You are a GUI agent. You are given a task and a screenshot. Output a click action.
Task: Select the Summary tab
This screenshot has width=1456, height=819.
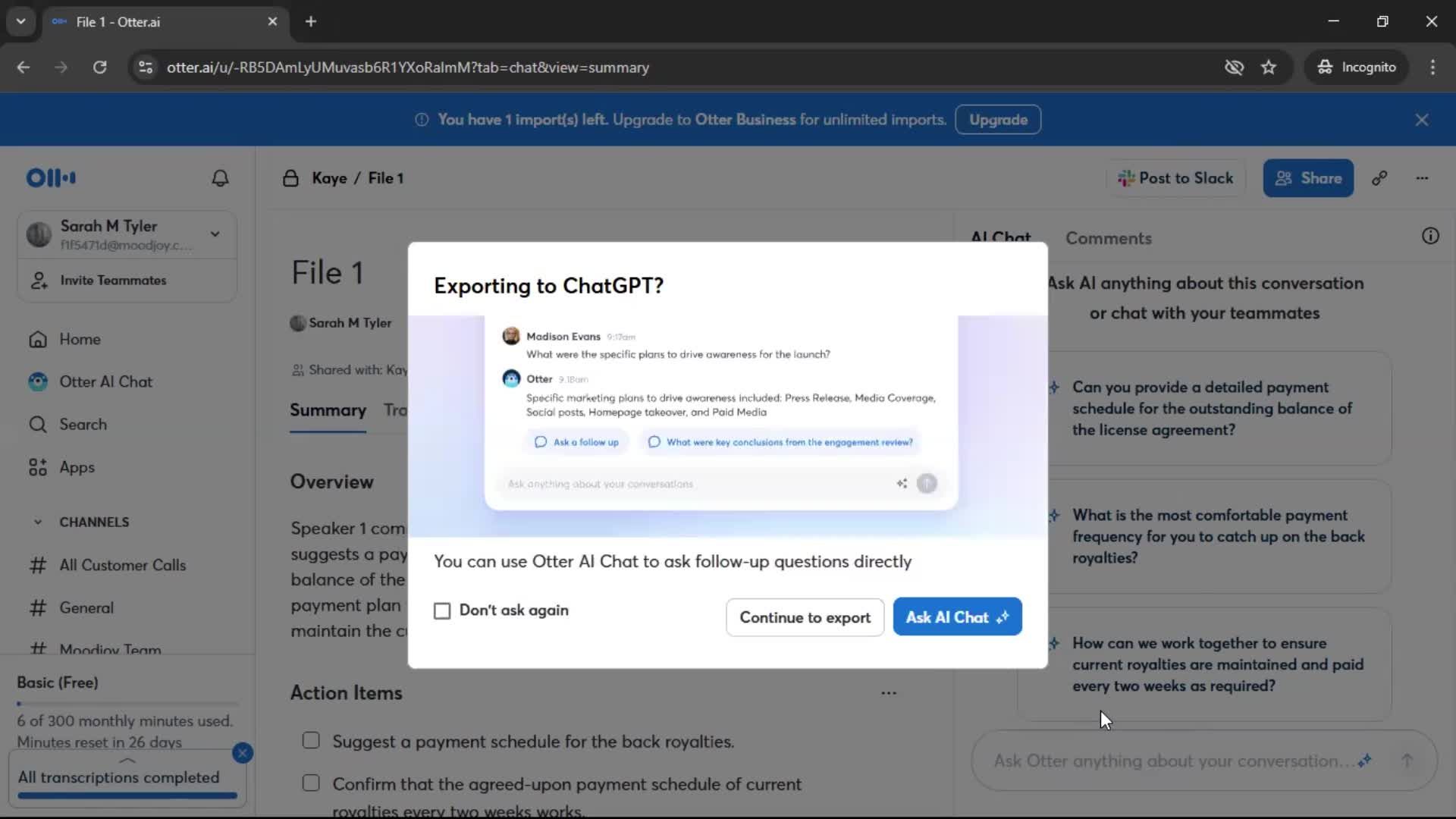(328, 410)
